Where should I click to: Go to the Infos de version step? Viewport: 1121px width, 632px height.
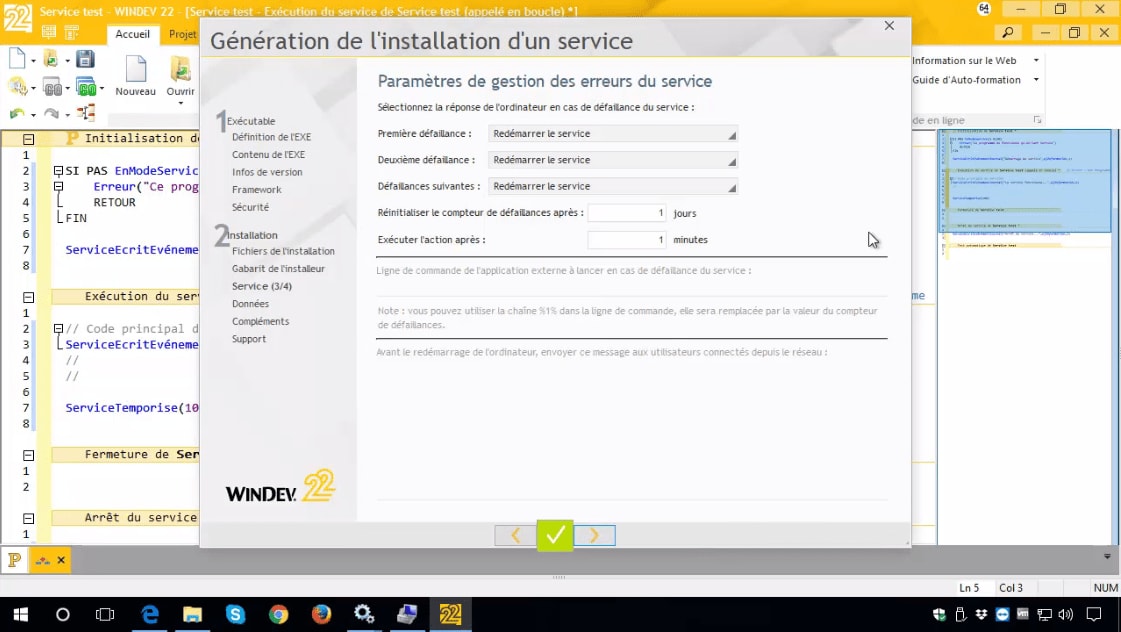pyautogui.click(x=267, y=172)
